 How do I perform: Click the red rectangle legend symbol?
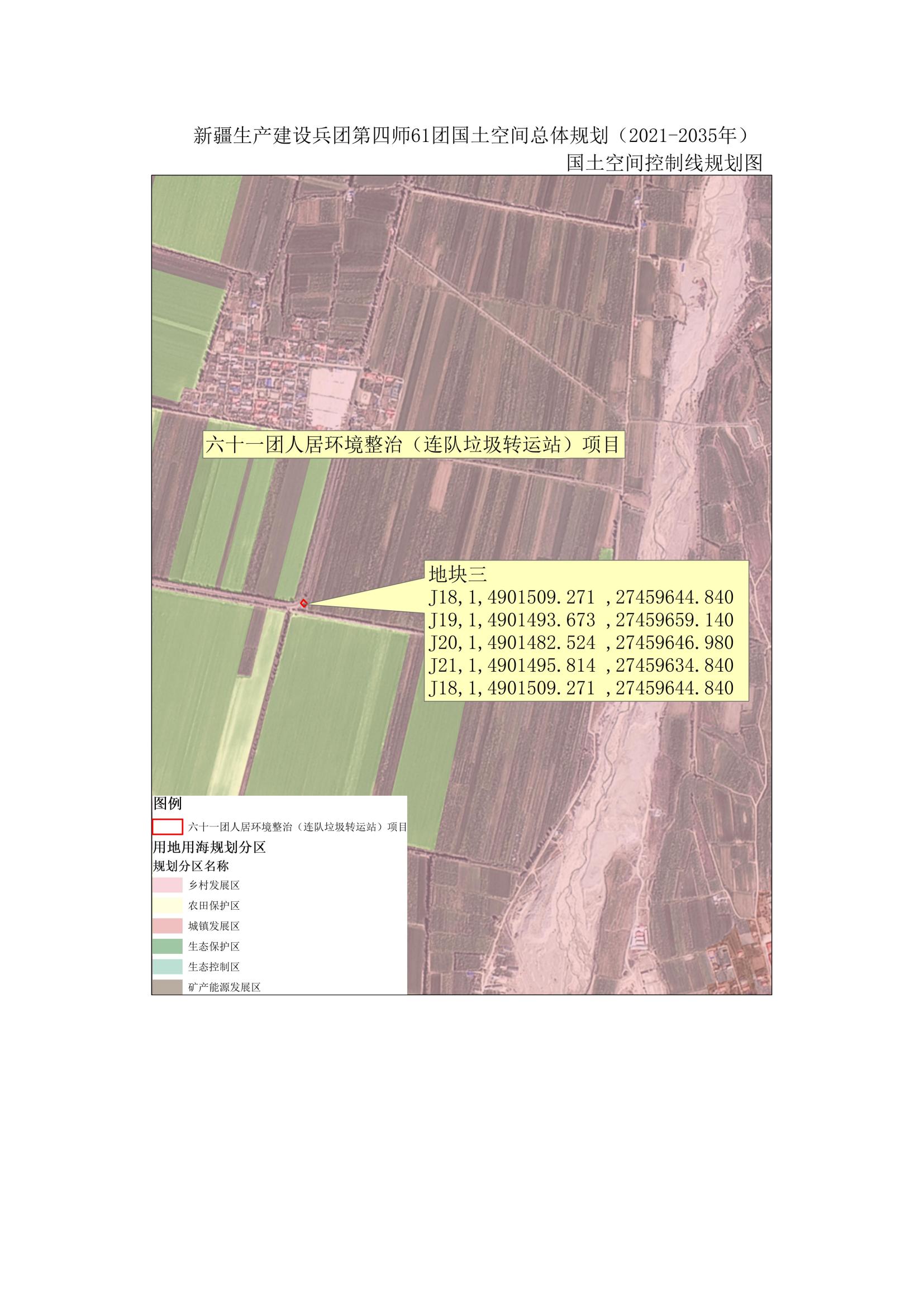click(x=167, y=826)
